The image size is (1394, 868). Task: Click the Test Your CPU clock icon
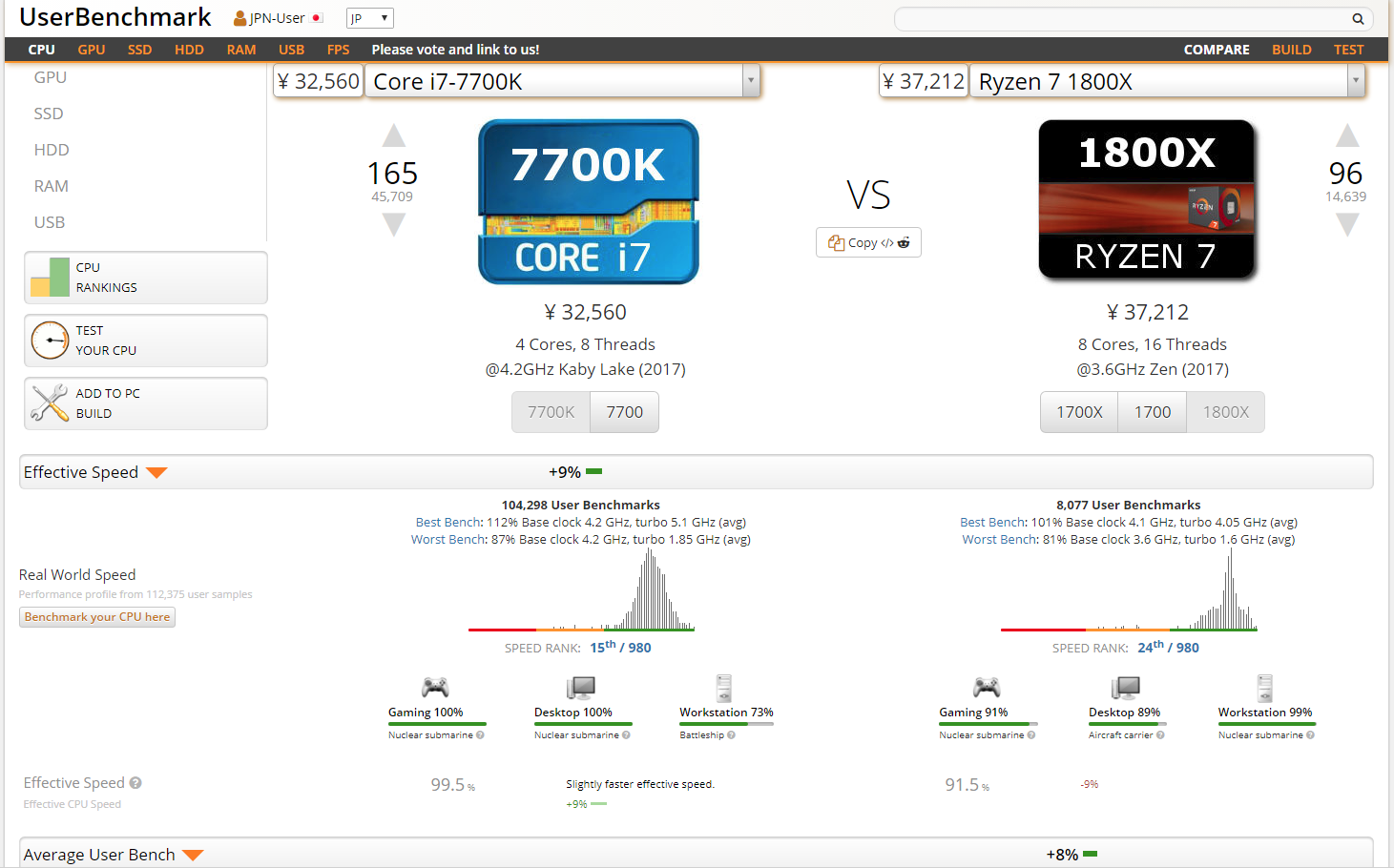coord(50,341)
